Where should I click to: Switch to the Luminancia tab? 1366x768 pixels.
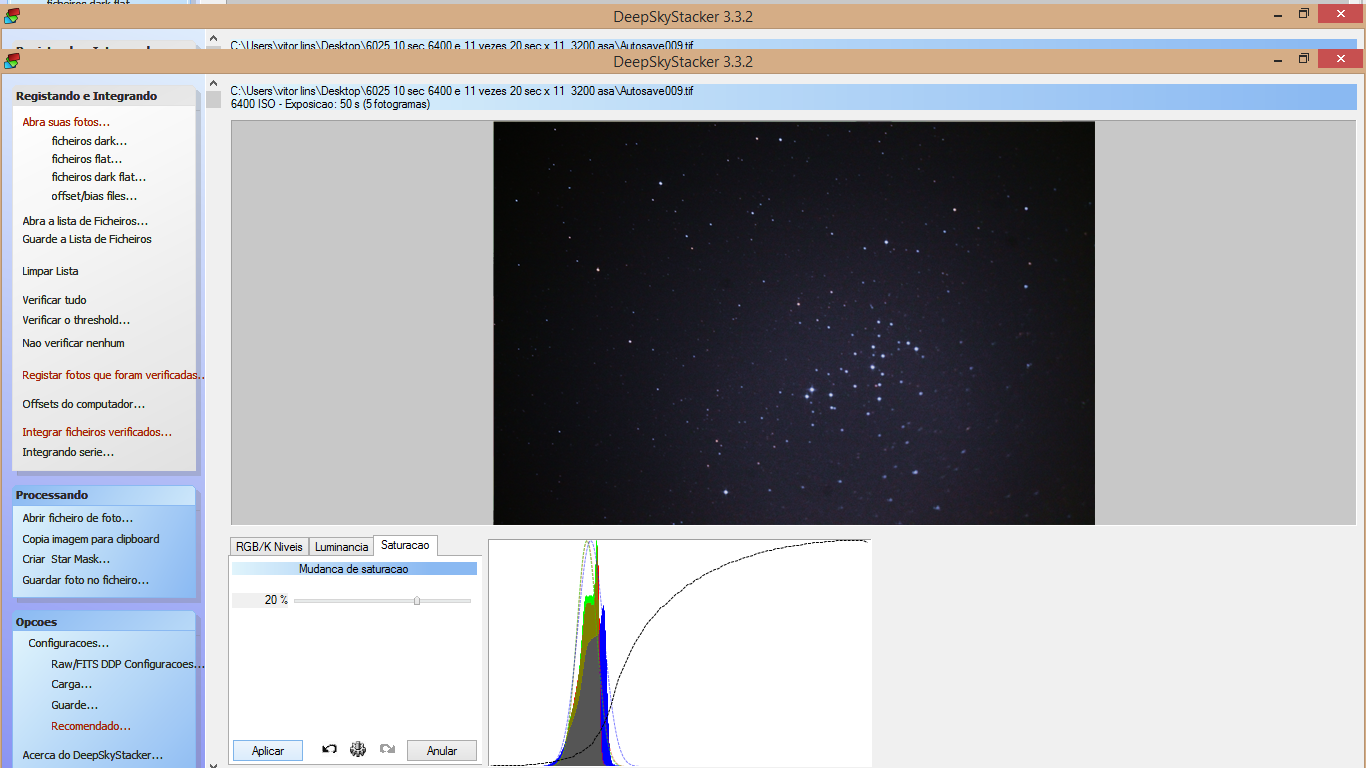click(x=341, y=547)
